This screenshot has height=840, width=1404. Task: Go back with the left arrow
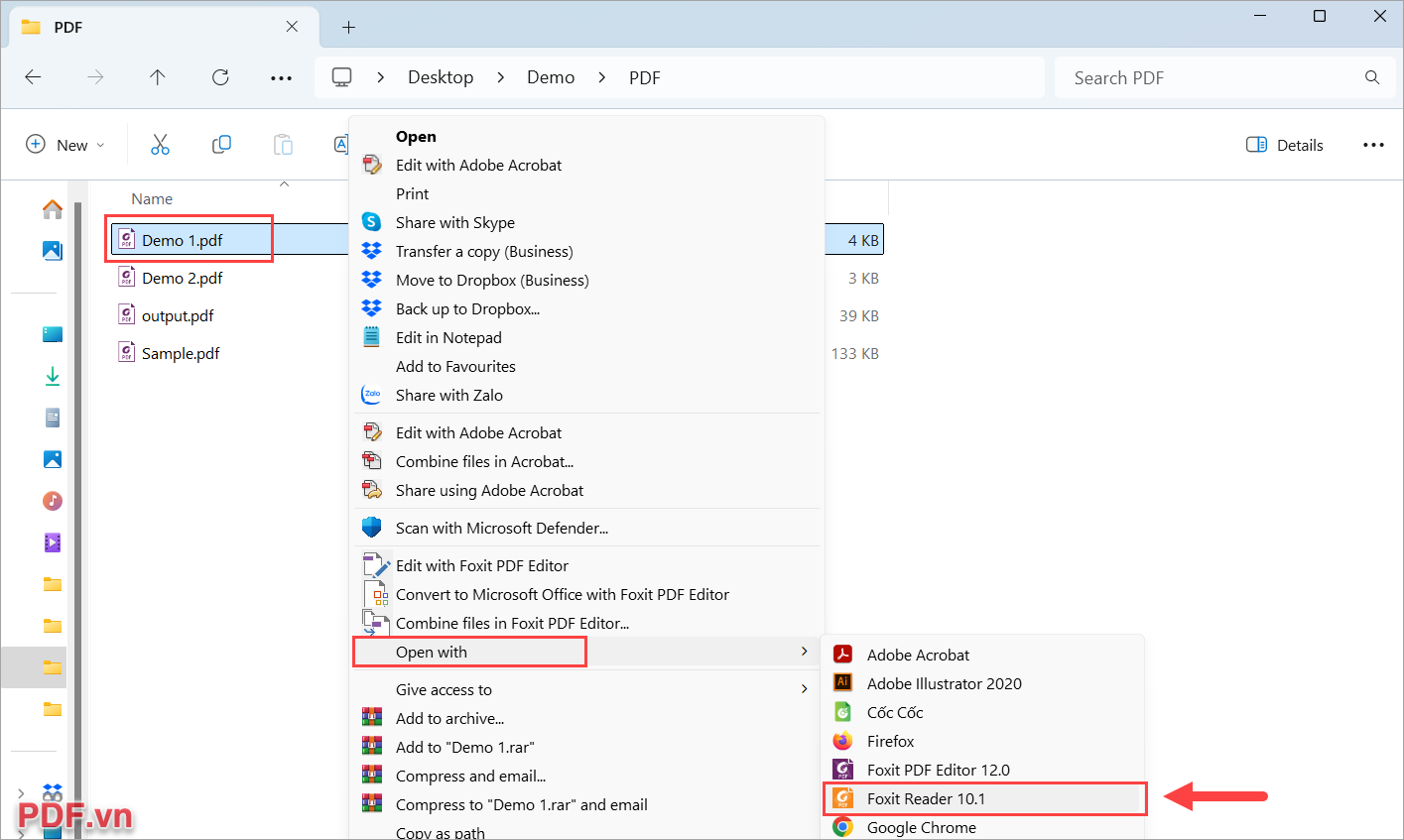click(33, 77)
